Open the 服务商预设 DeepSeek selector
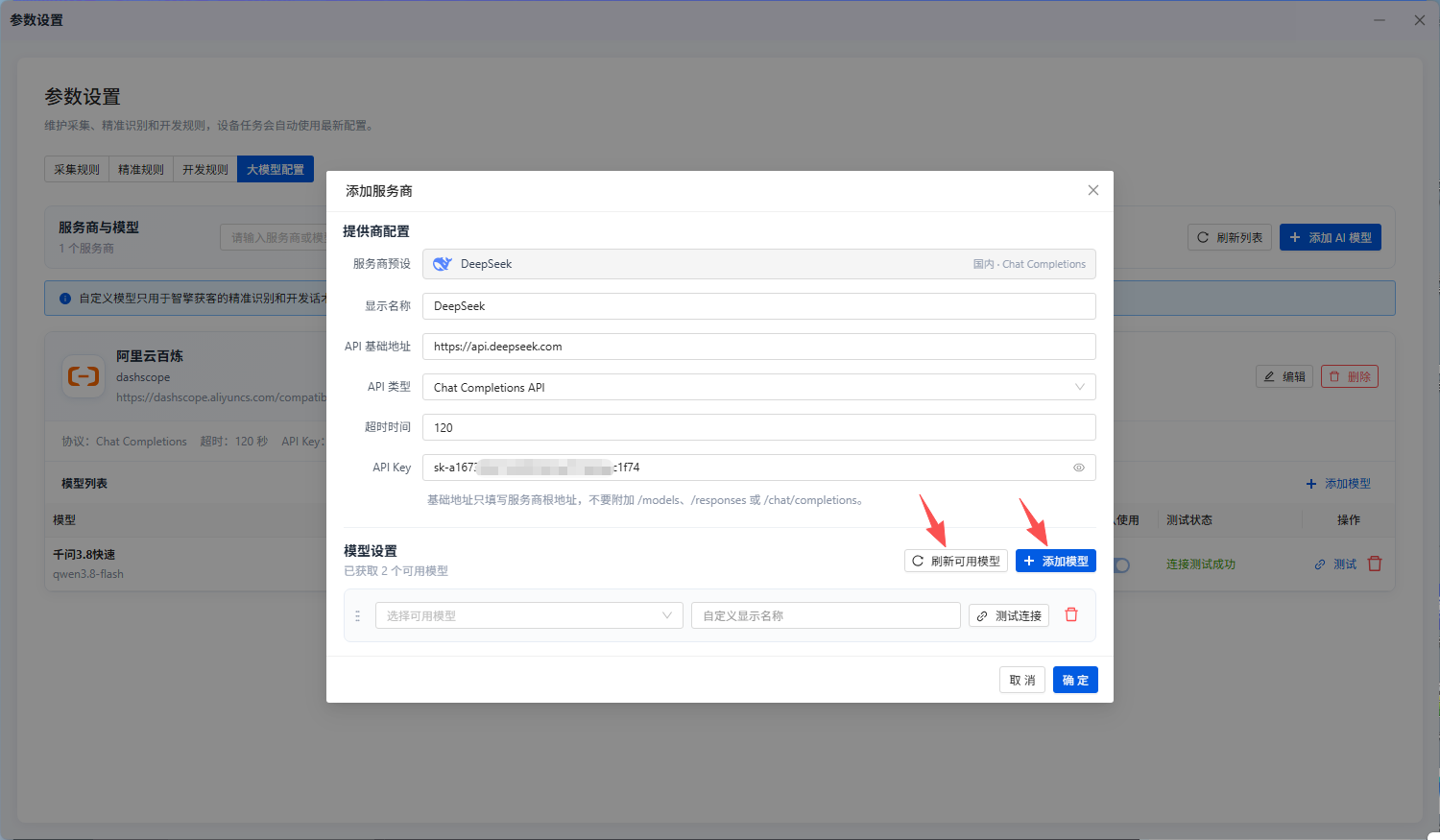The width and height of the screenshot is (1440, 840). pyautogui.click(x=759, y=264)
